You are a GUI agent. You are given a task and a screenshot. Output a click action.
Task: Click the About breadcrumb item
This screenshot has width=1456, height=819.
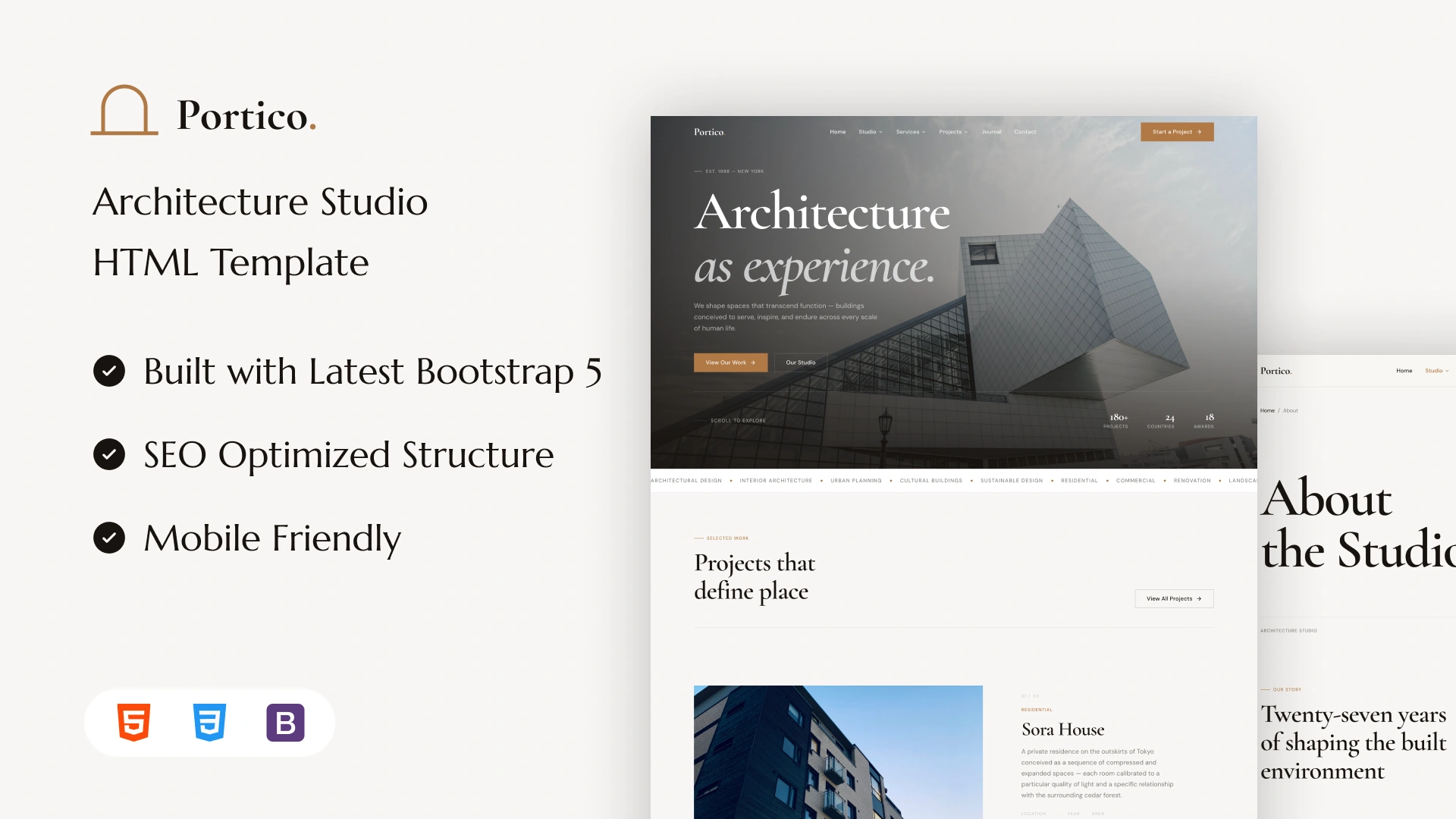(1291, 411)
